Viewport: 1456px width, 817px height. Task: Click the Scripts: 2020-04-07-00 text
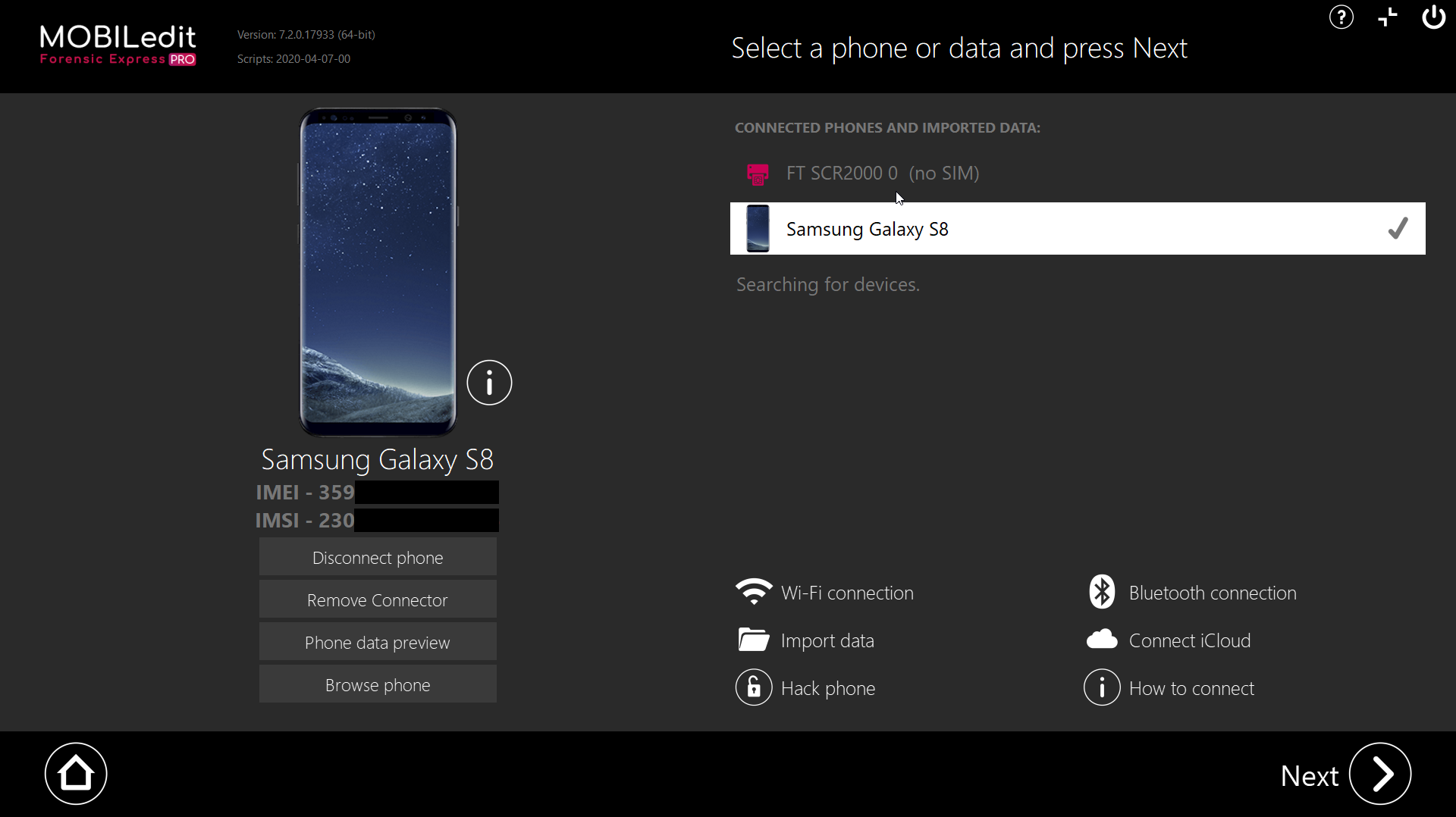(293, 58)
